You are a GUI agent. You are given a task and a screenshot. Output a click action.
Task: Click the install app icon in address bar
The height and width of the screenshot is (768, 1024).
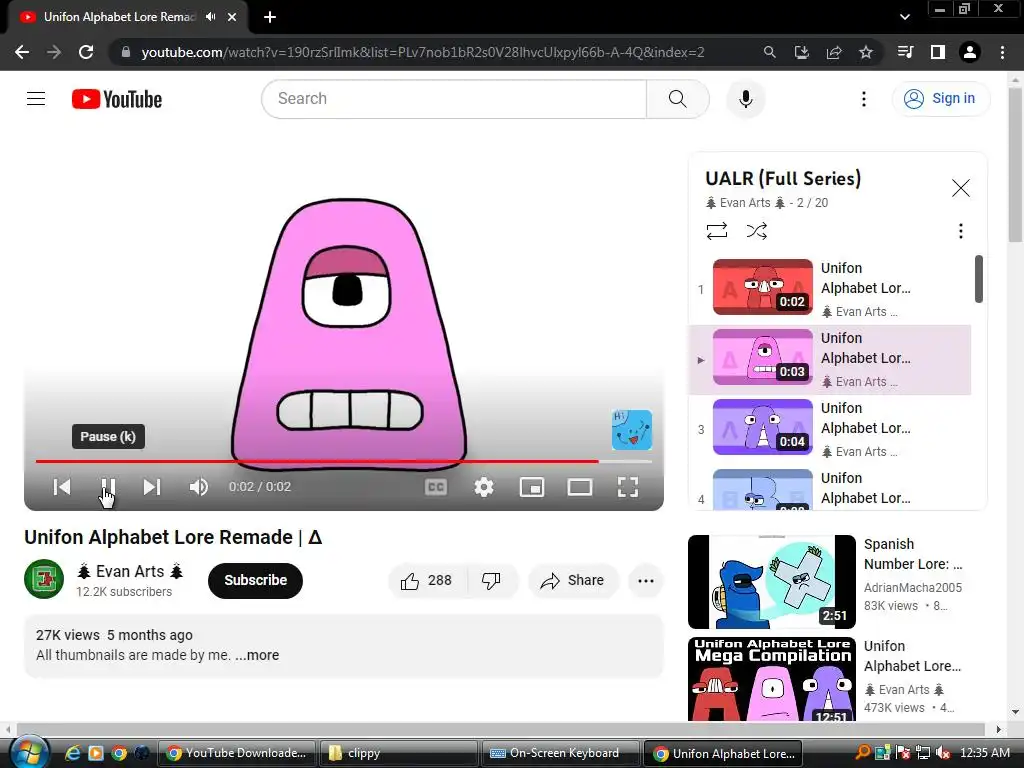(801, 52)
